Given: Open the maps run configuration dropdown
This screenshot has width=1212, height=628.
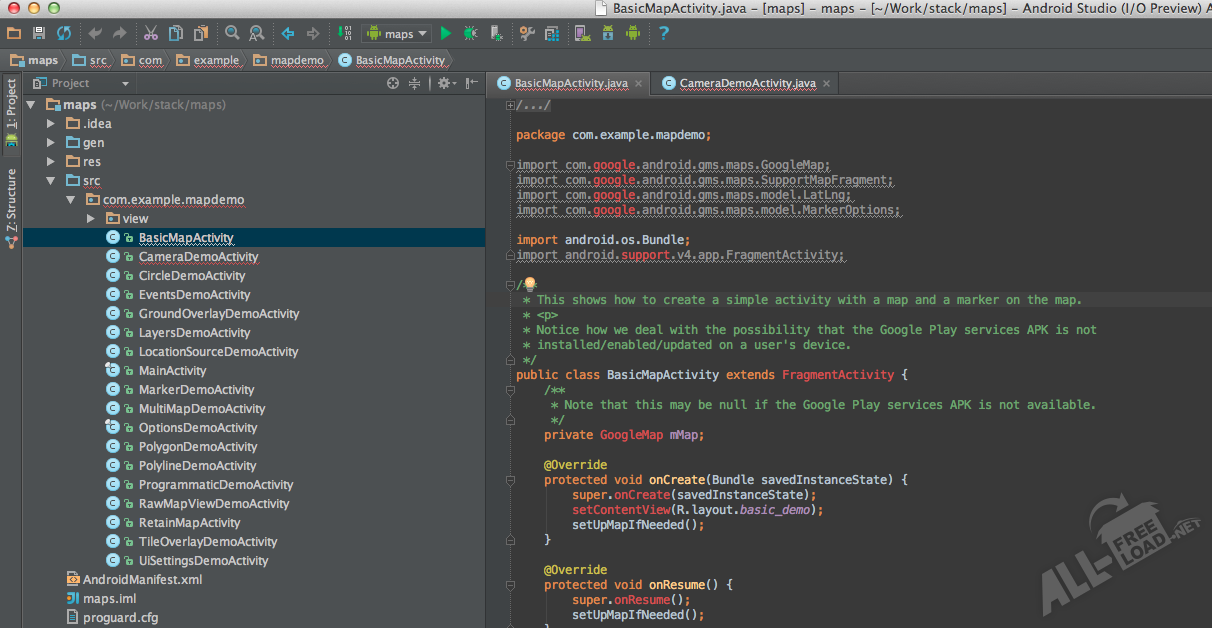Looking at the screenshot, I should click(x=397, y=34).
